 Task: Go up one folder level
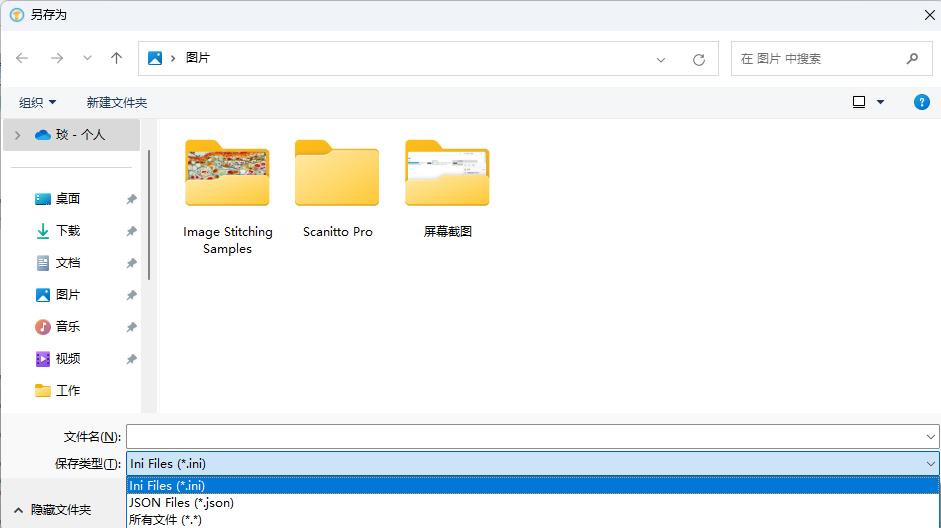pos(116,59)
